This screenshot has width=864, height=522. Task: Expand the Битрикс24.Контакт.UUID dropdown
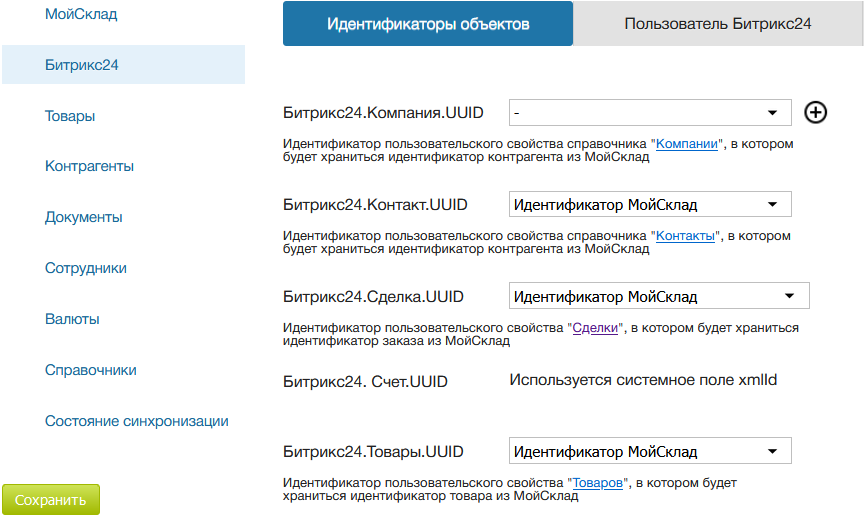[x=650, y=205]
